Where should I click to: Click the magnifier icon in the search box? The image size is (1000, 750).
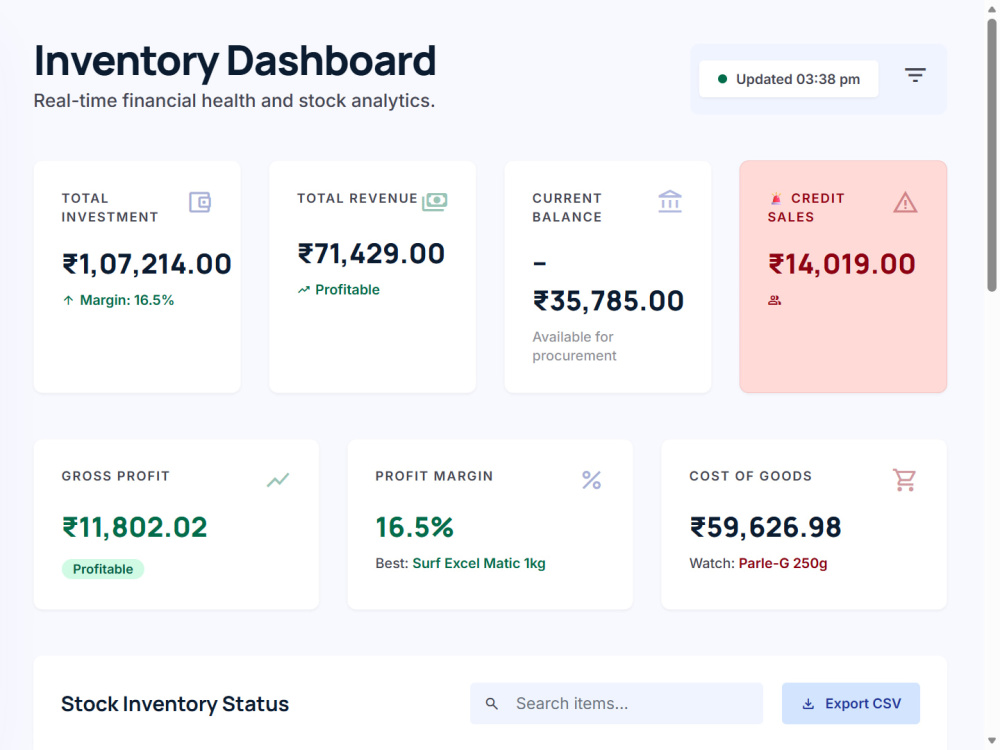[x=491, y=703]
